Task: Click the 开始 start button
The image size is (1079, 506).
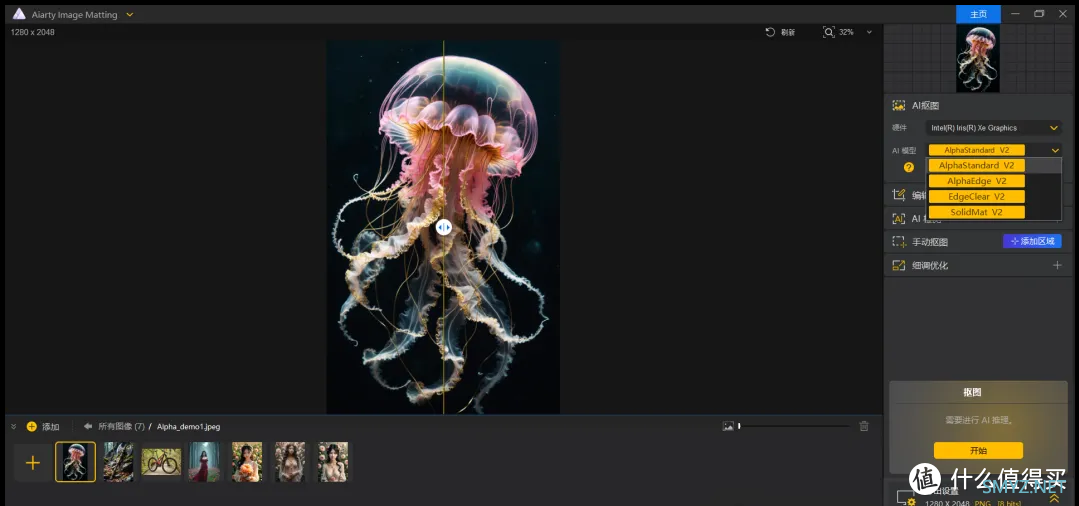Action: pos(978,450)
